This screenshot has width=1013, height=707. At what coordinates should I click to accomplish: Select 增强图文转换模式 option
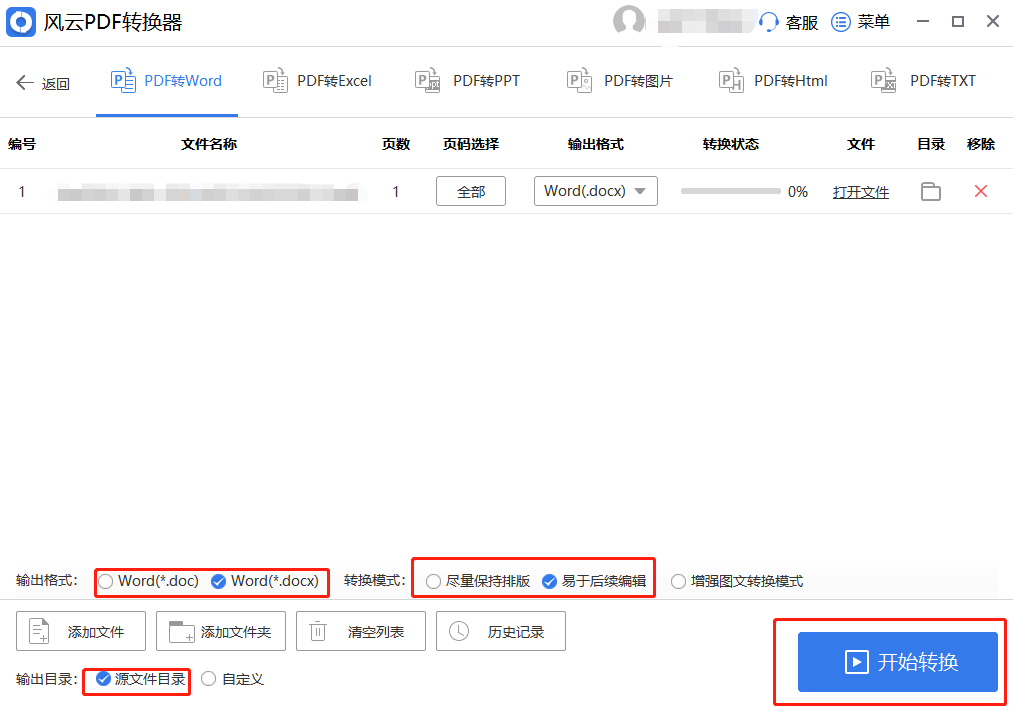pos(736,581)
